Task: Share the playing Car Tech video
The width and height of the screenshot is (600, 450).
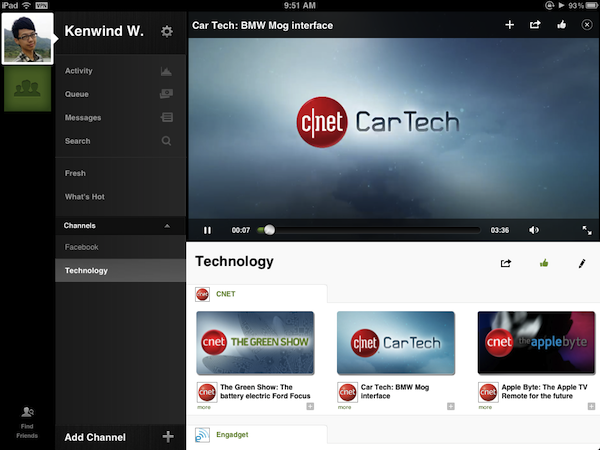Action: (535, 25)
